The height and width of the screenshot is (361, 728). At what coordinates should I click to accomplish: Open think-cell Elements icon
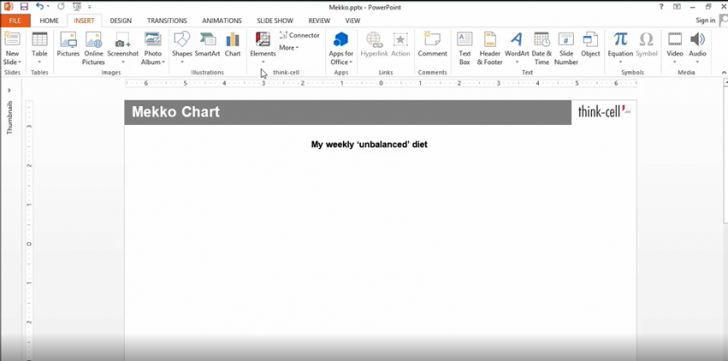pyautogui.click(x=263, y=39)
